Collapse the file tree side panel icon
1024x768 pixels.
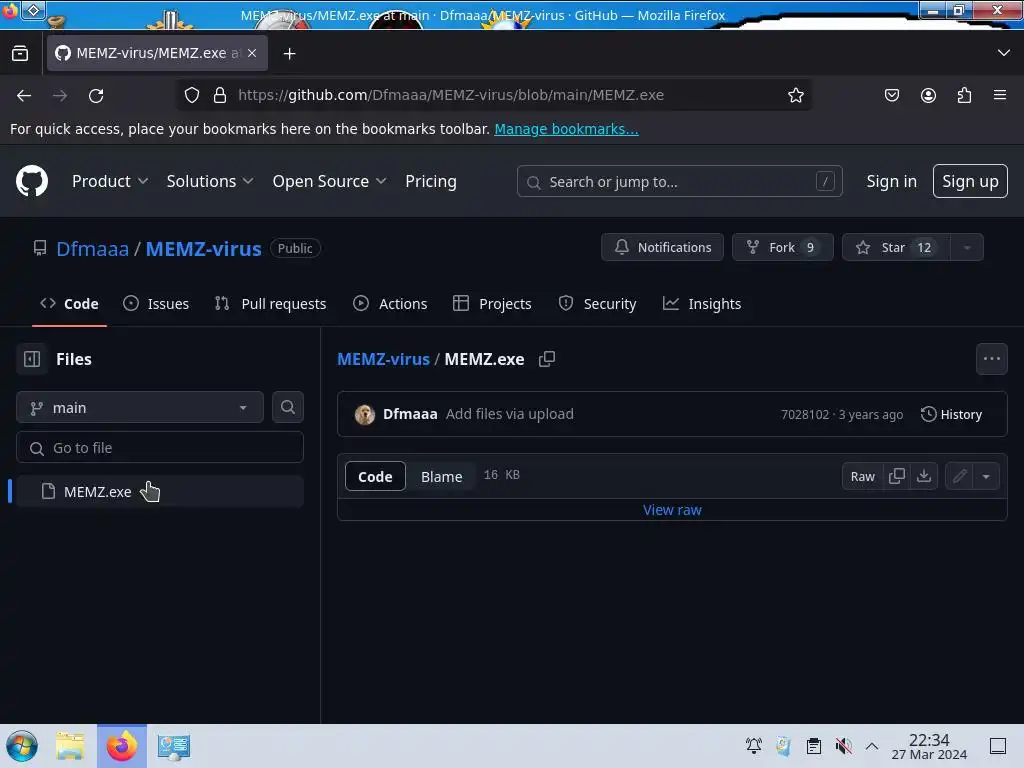[x=32, y=359]
